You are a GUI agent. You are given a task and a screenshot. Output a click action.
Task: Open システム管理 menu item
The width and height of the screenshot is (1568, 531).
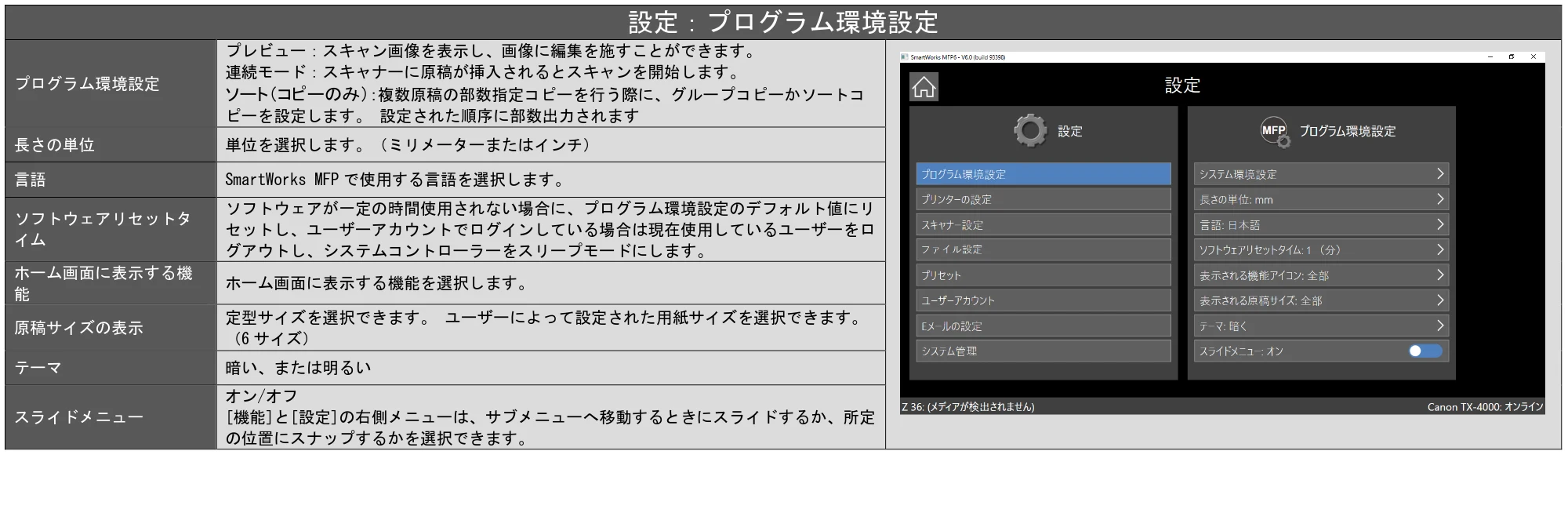point(1043,351)
